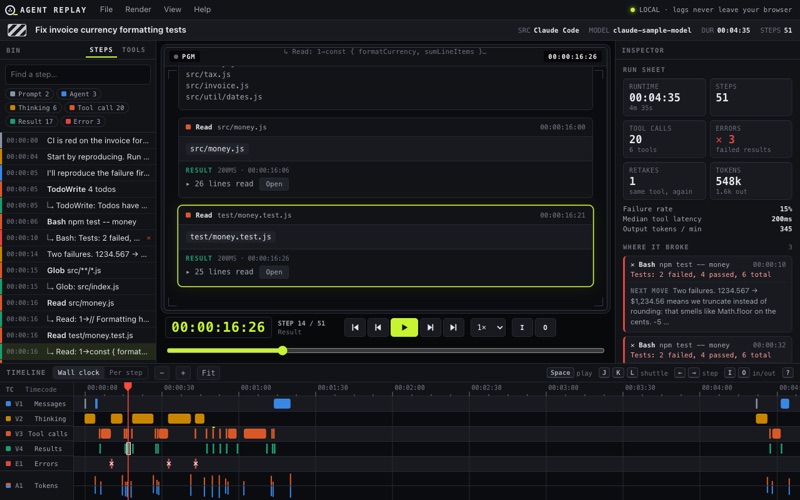
Task: Select step 'CI is red on the invoice for...'
Action: pyautogui.click(x=78, y=140)
